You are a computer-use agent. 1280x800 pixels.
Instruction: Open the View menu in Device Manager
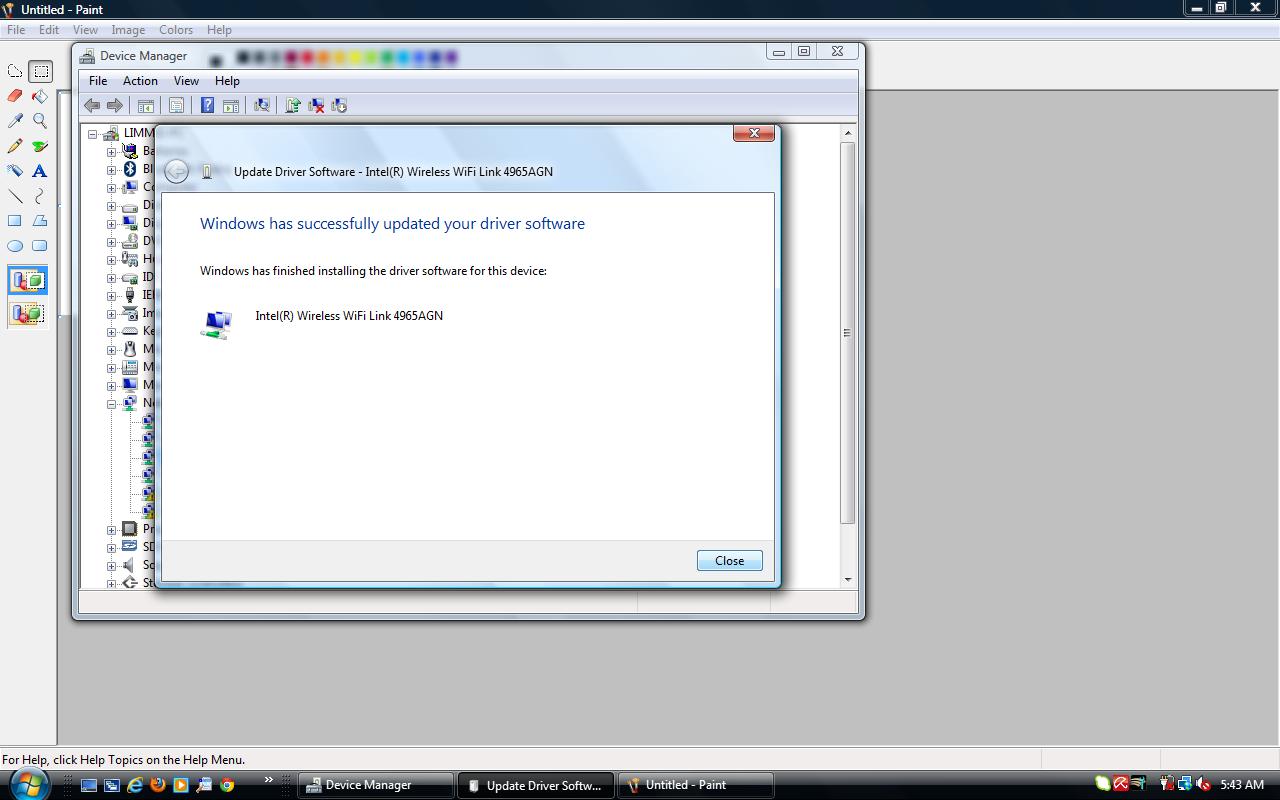click(x=186, y=81)
